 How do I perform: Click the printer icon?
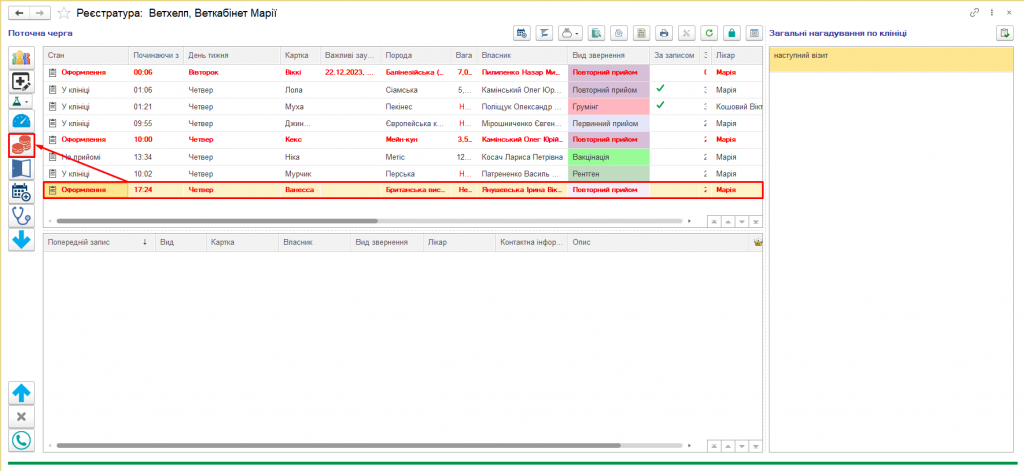pyautogui.click(x=664, y=33)
